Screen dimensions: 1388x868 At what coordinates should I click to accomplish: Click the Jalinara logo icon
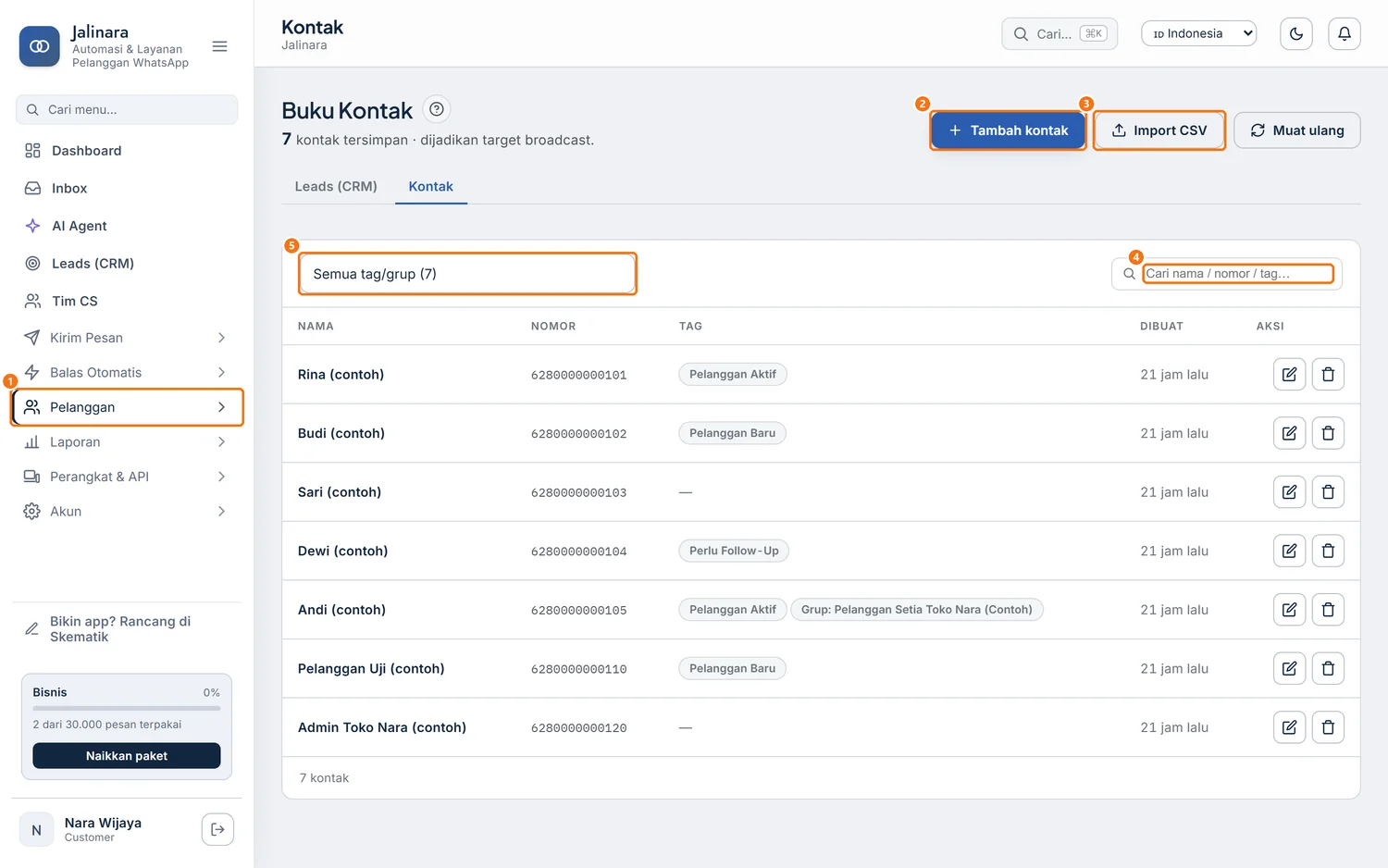point(40,46)
